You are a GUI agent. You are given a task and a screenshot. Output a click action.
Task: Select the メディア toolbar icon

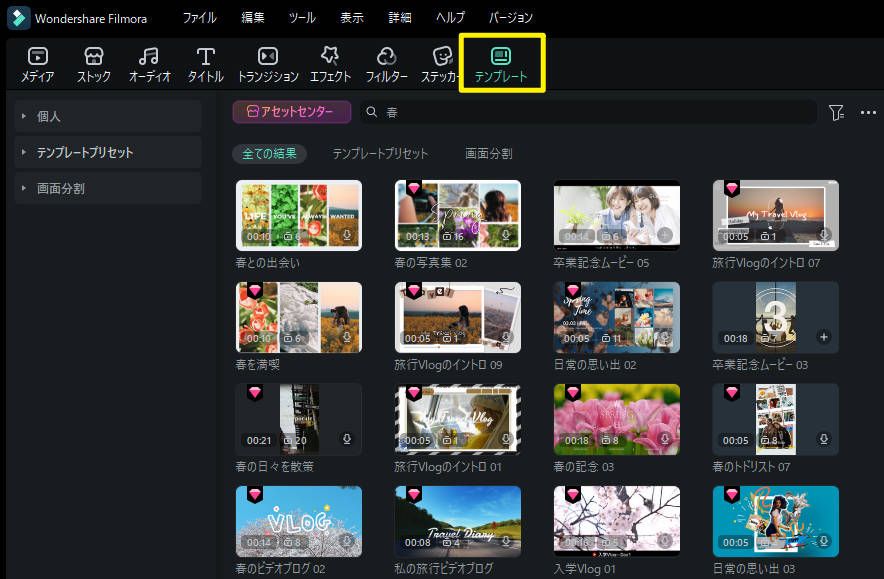tap(37, 63)
